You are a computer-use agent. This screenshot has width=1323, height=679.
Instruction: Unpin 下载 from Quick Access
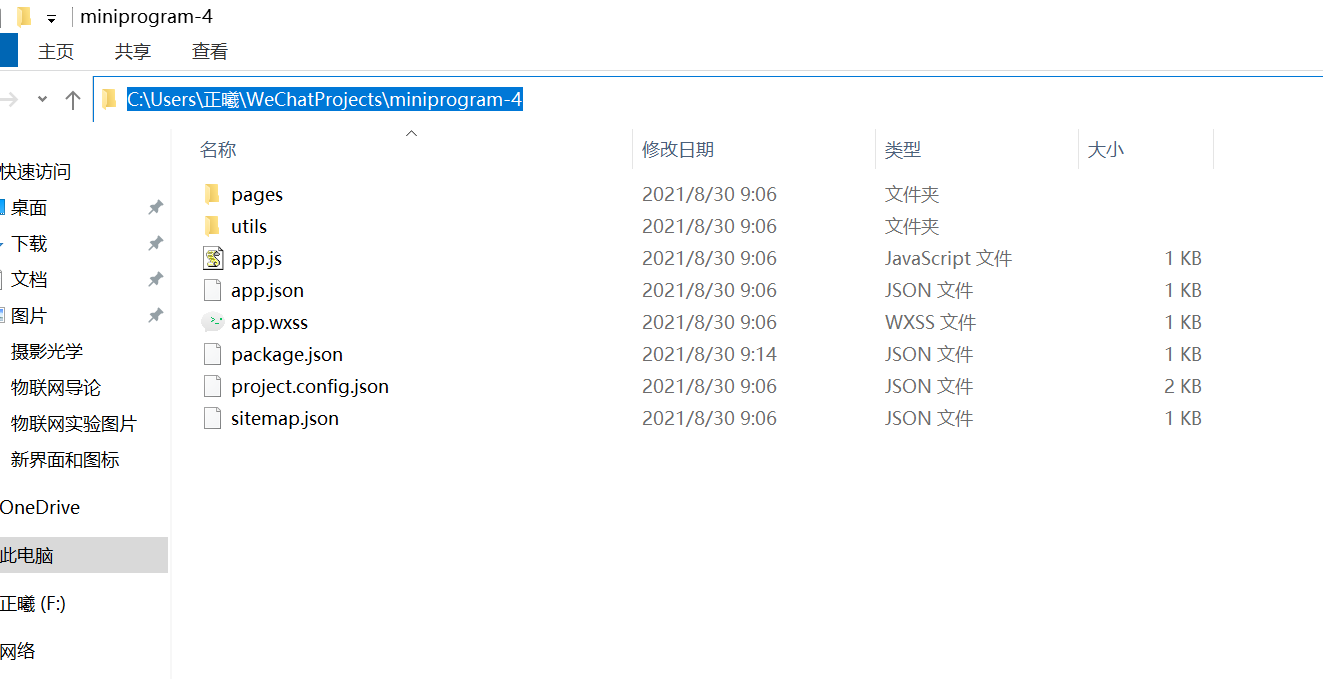[x=155, y=243]
